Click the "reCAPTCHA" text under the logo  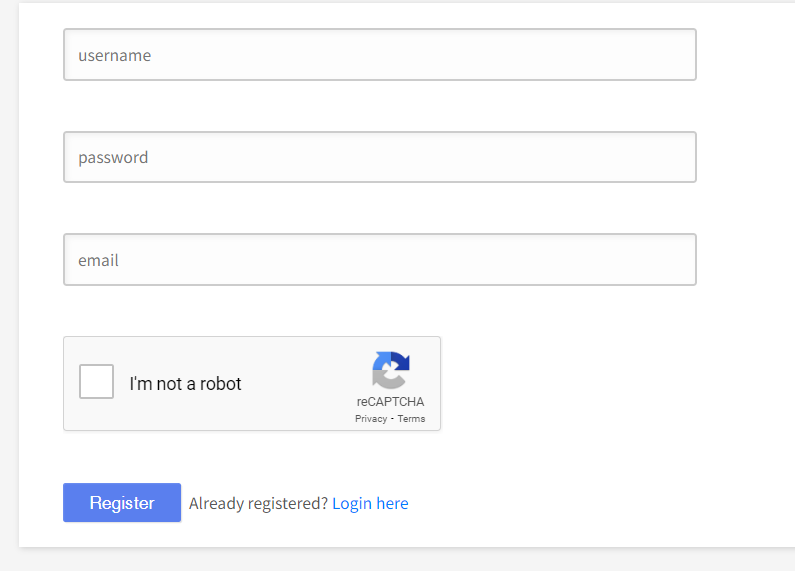point(390,402)
